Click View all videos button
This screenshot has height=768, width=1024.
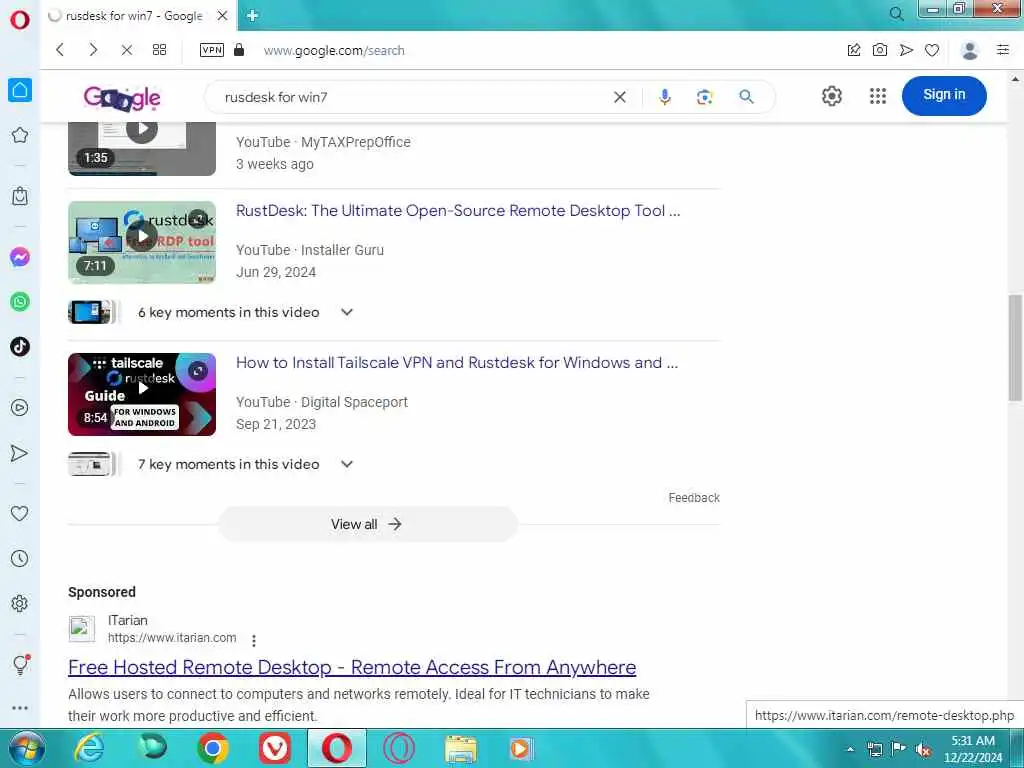[368, 524]
